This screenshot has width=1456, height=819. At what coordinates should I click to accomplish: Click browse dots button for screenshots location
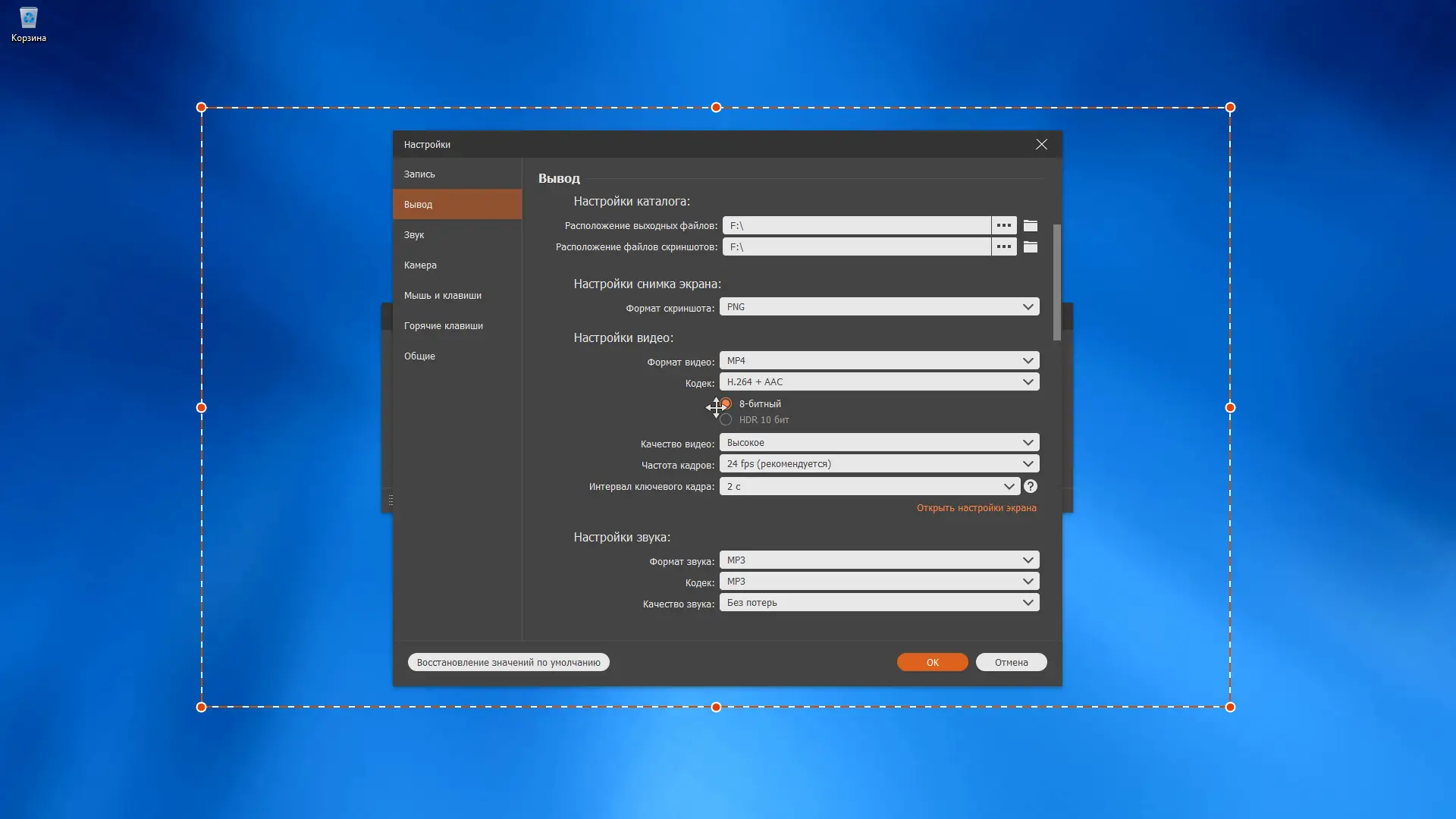click(x=1003, y=247)
